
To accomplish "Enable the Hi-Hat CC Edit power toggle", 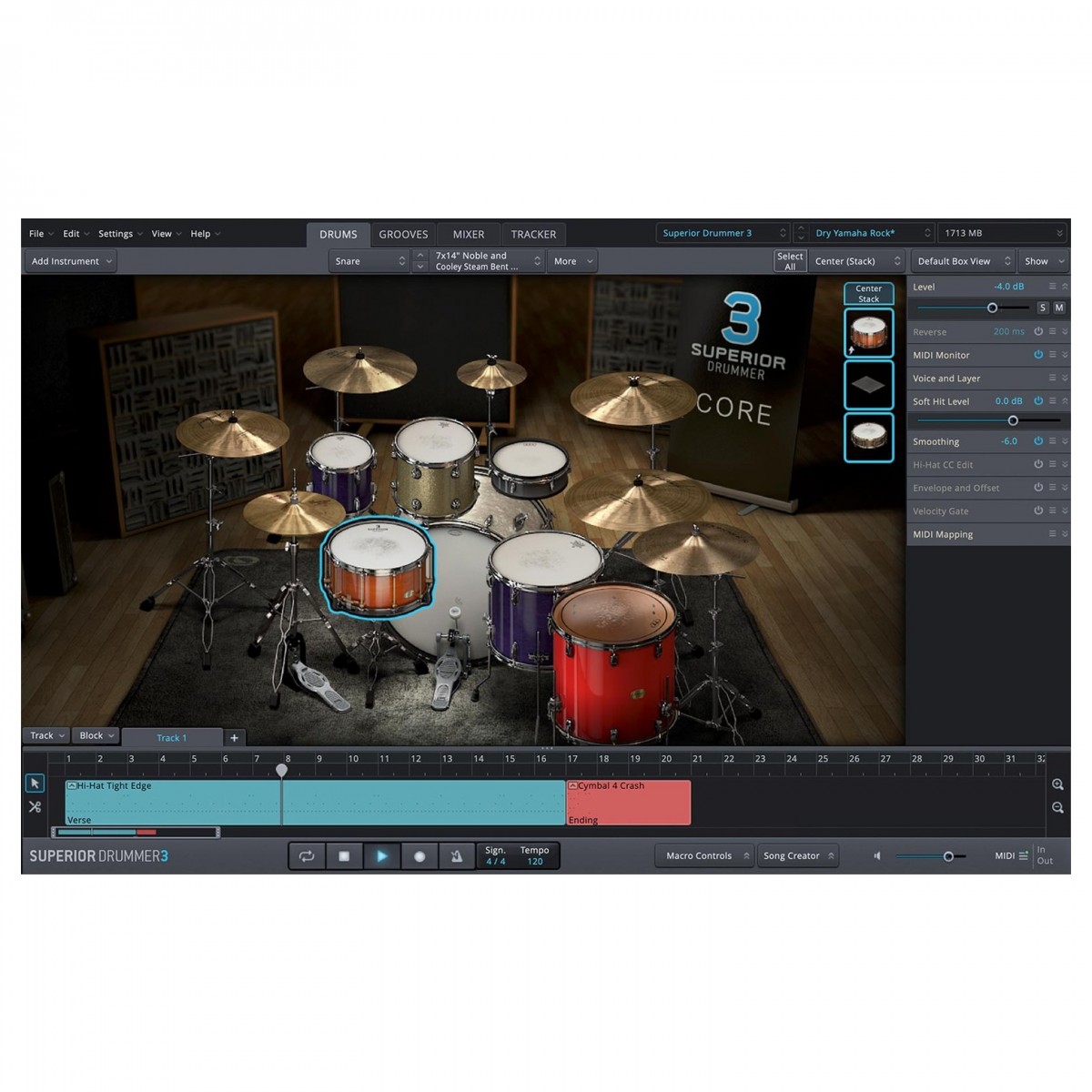I will click(1038, 464).
